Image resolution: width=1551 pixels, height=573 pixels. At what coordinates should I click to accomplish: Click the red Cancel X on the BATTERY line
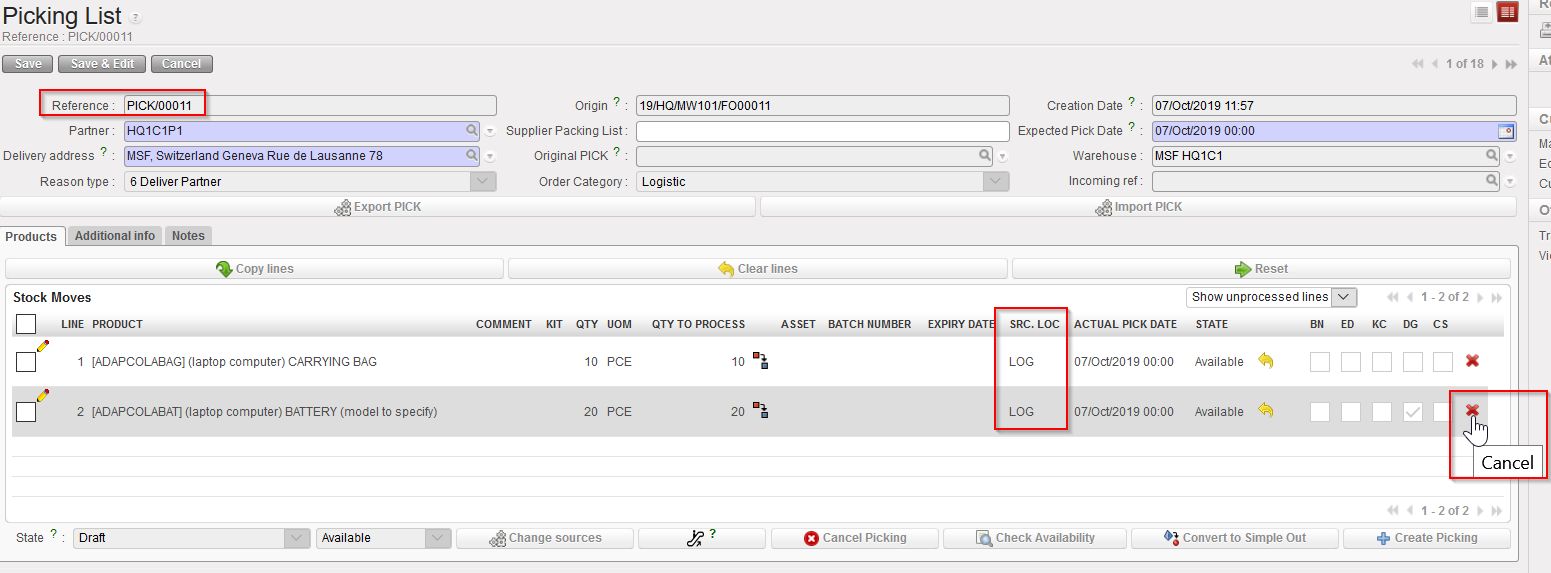[x=1472, y=411]
